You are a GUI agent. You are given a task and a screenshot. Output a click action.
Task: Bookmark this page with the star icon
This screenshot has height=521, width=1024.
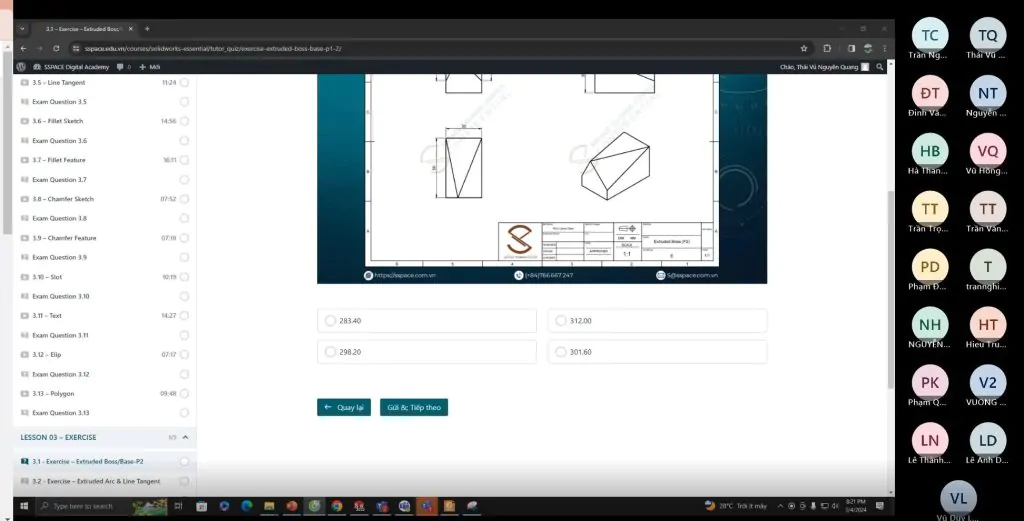(804, 48)
